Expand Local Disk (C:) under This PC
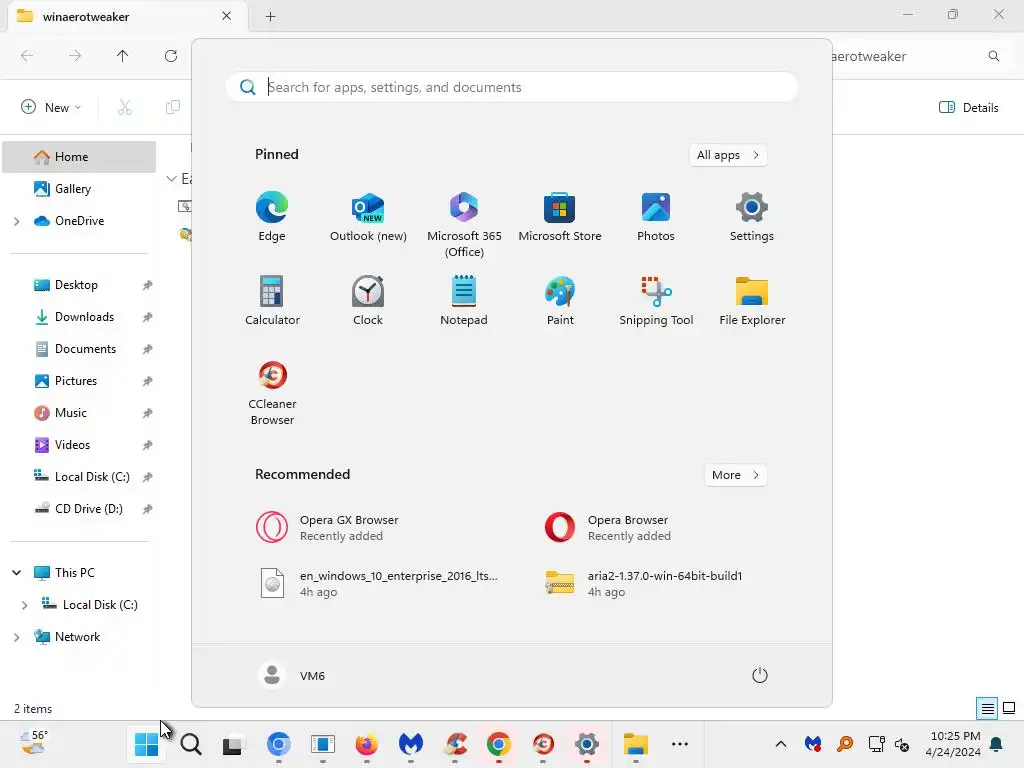The height and width of the screenshot is (768, 1024). pos(25,605)
